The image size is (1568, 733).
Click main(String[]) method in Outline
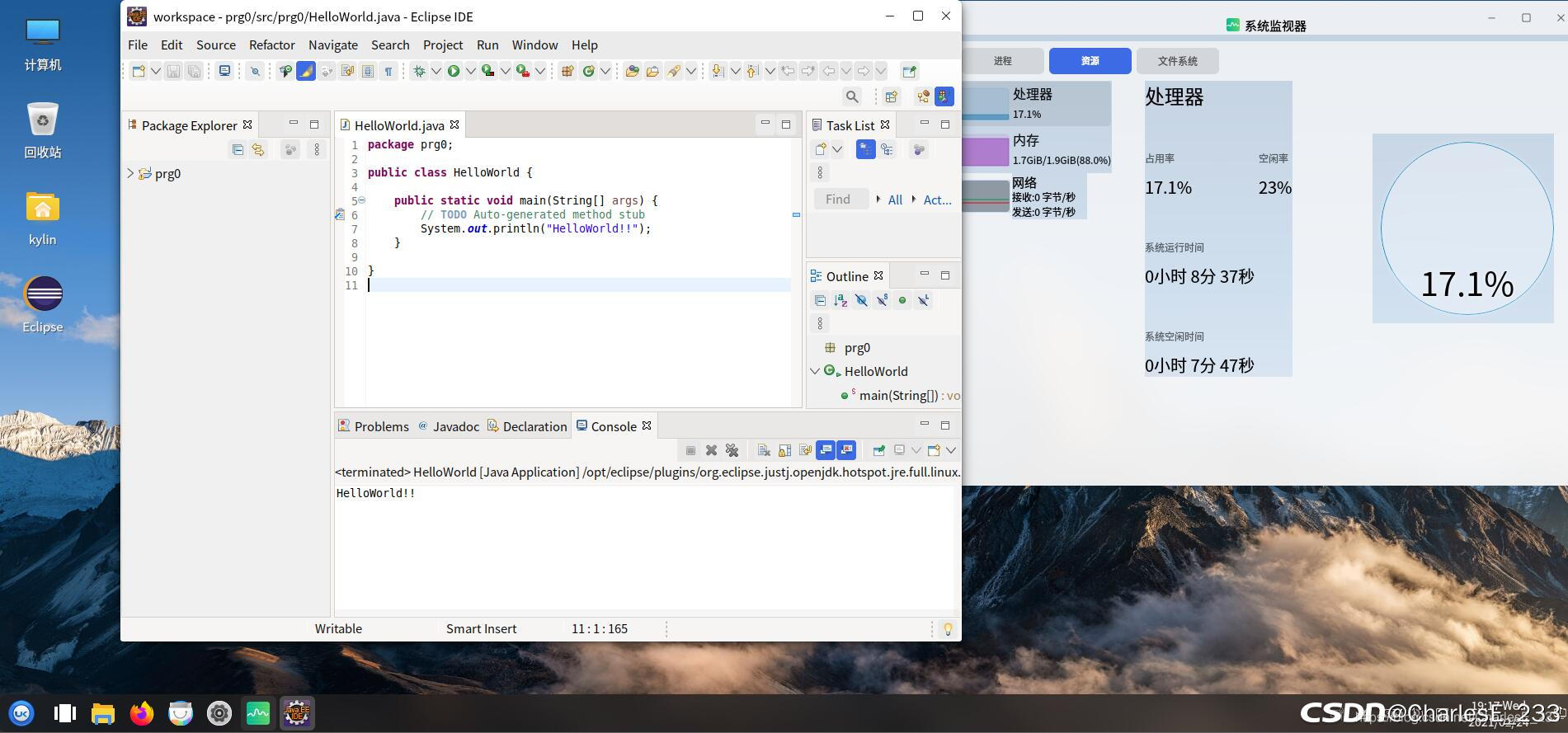pyautogui.click(x=898, y=396)
